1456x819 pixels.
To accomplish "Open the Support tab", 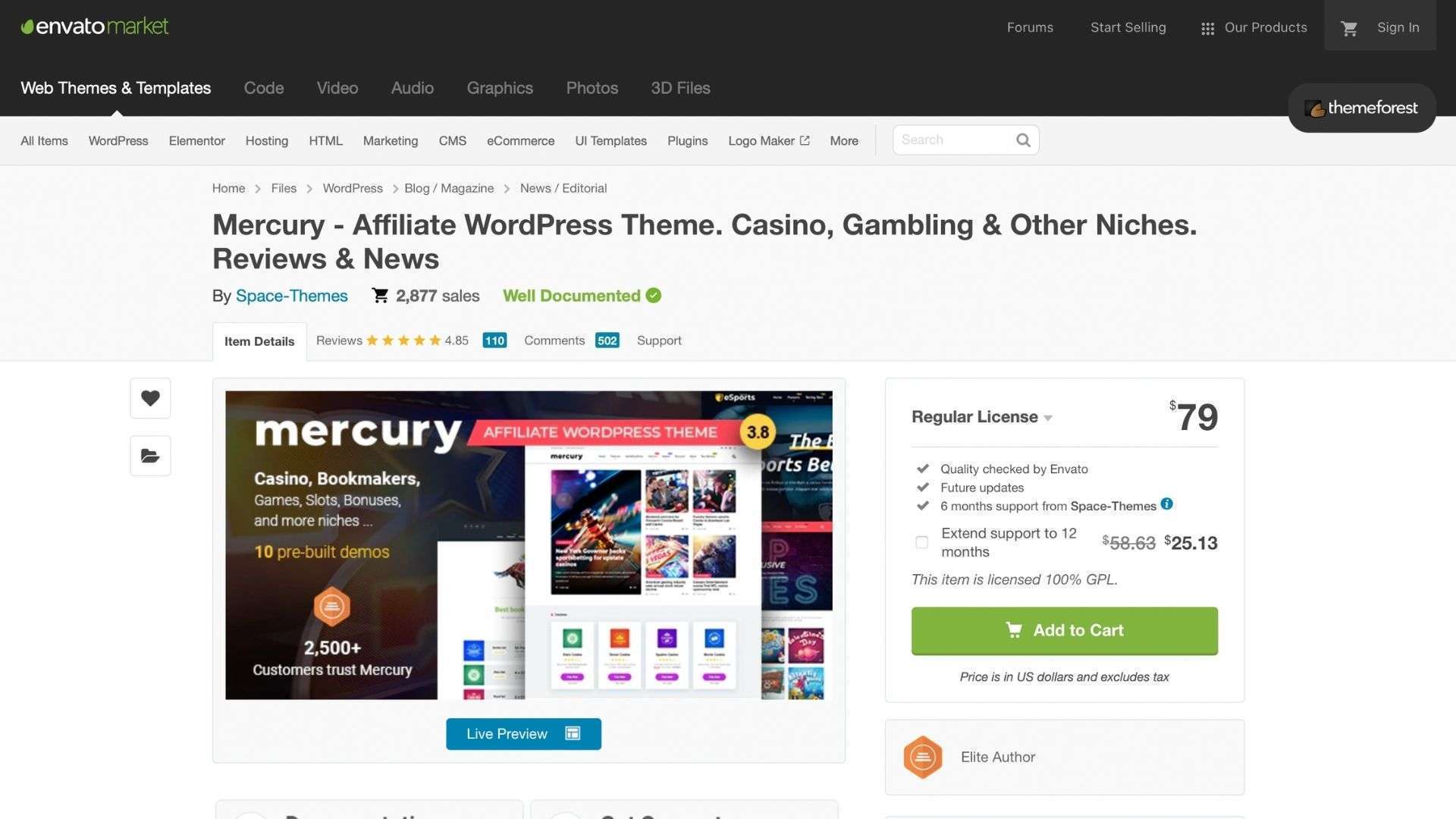I will tap(659, 340).
